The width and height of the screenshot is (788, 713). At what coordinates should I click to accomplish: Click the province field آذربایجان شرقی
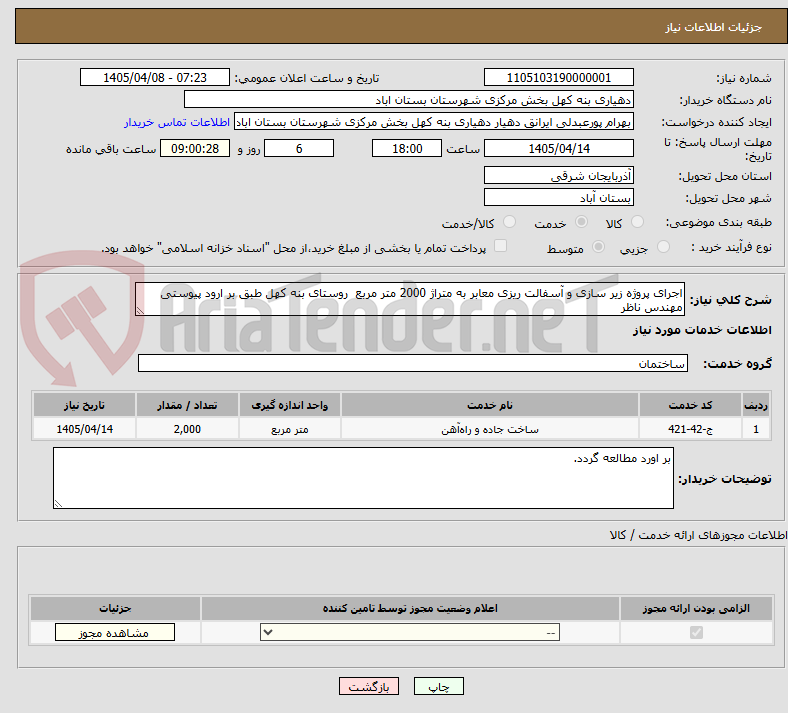(x=558, y=175)
